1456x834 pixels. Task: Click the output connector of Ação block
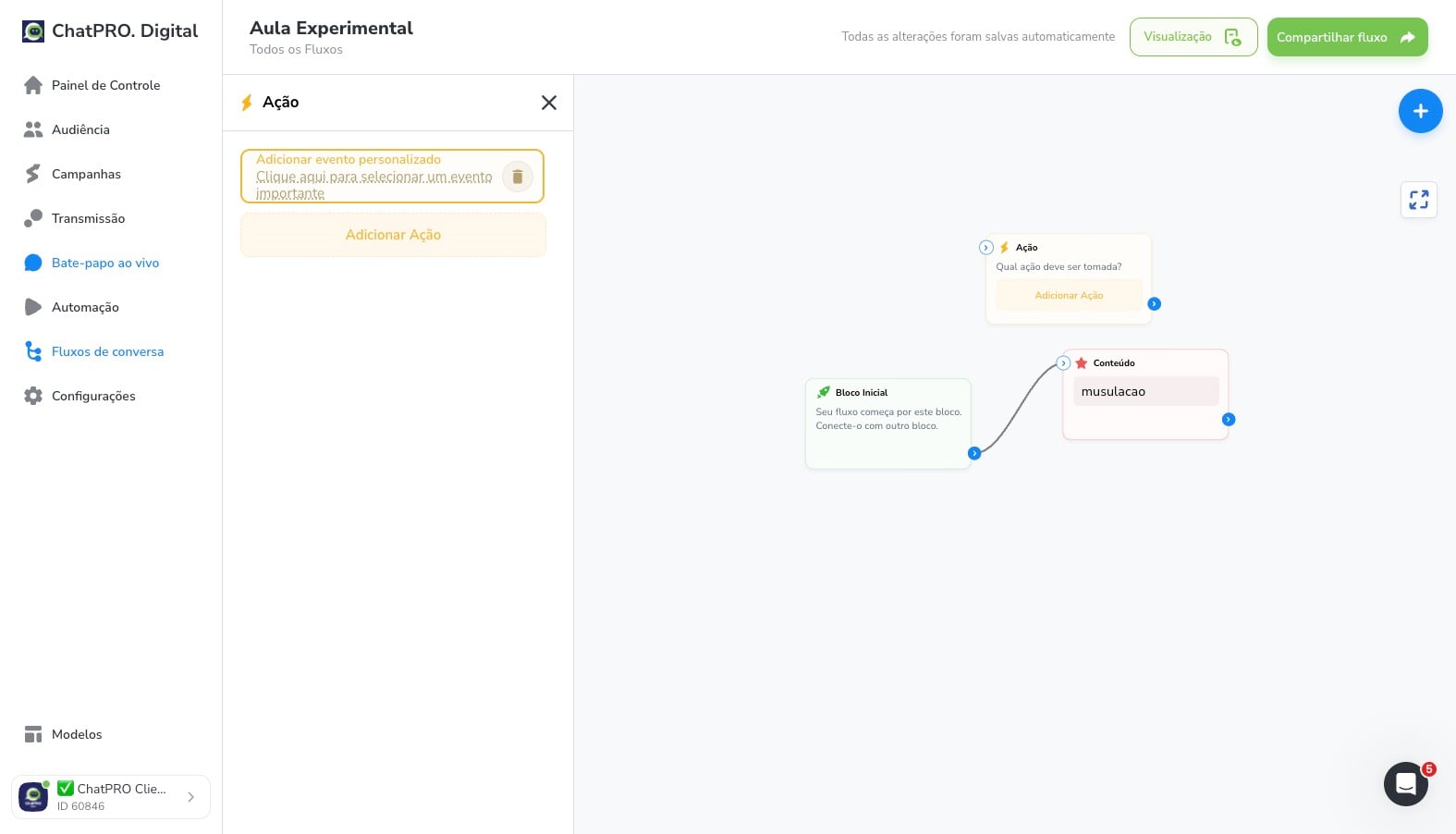coord(1154,304)
